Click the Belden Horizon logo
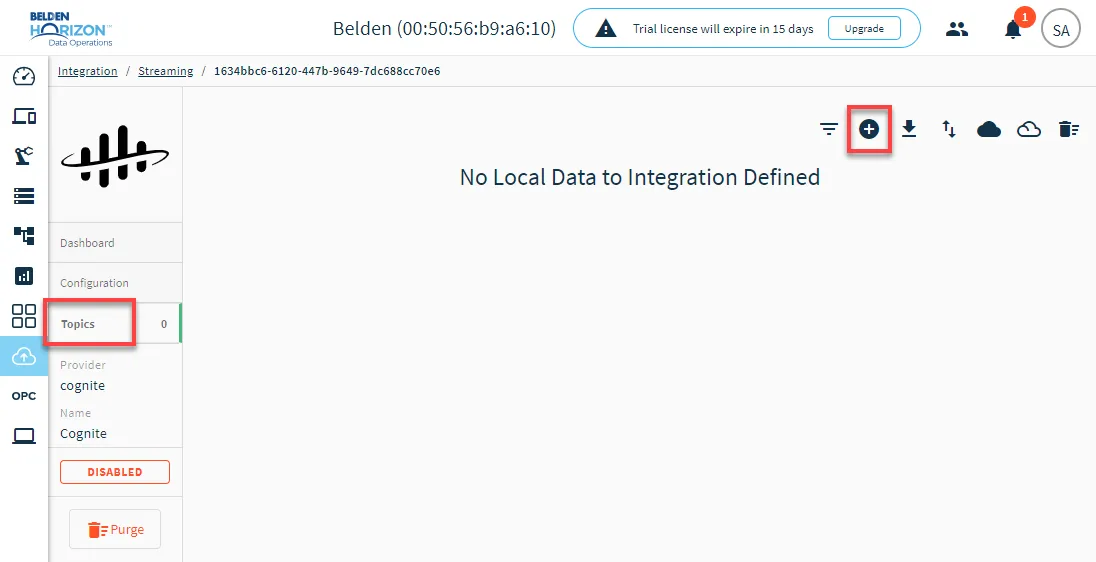 click(x=71, y=28)
